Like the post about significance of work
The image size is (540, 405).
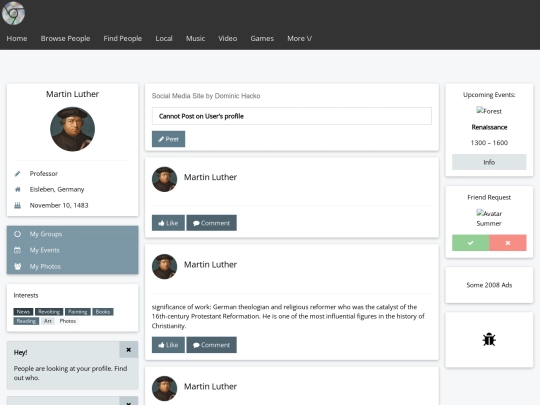pos(168,345)
